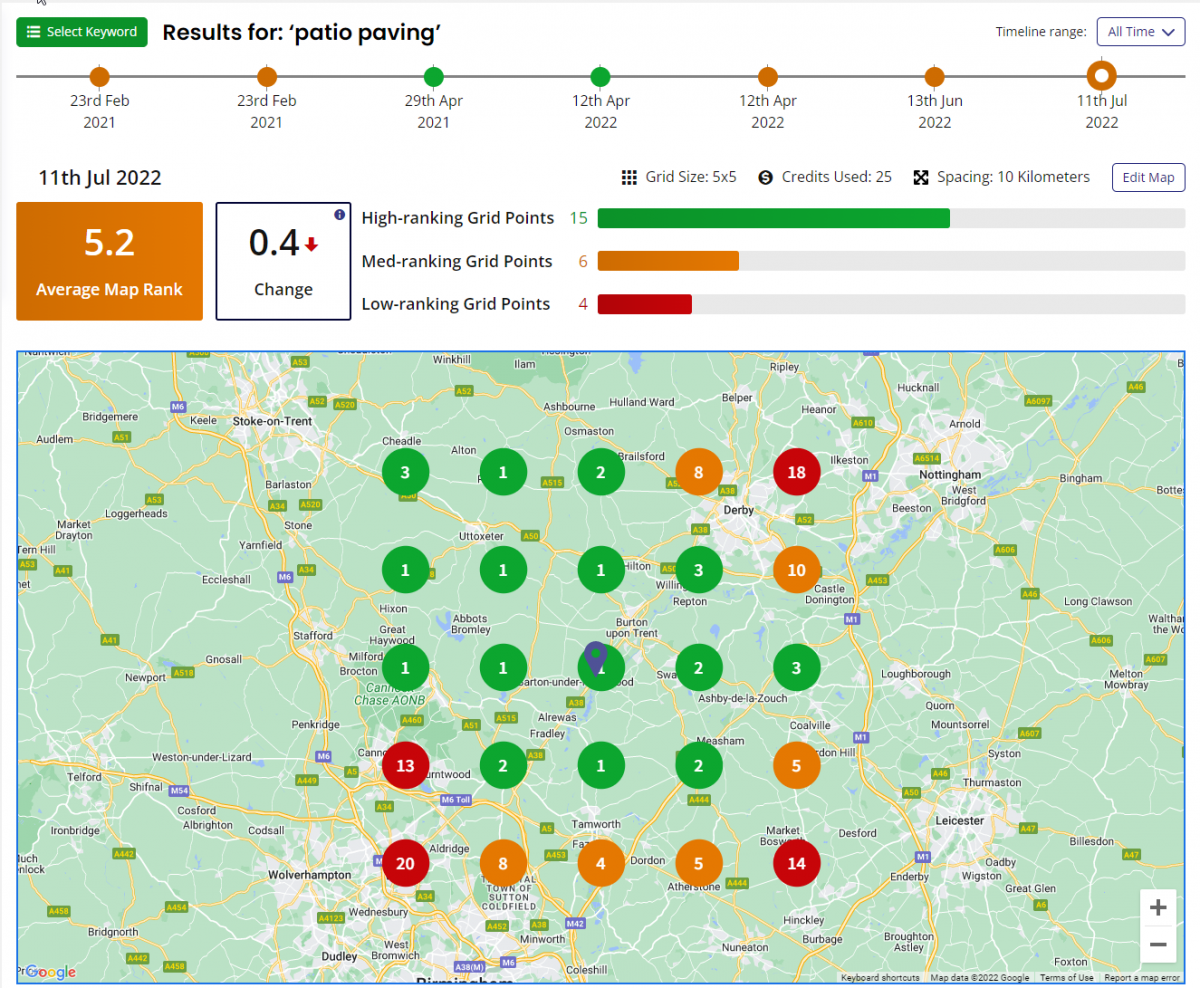The height and width of the screenshot is (988, 1200).
Task: Click the zoom-out minus icon on the map
Action: click(1157, 944)
